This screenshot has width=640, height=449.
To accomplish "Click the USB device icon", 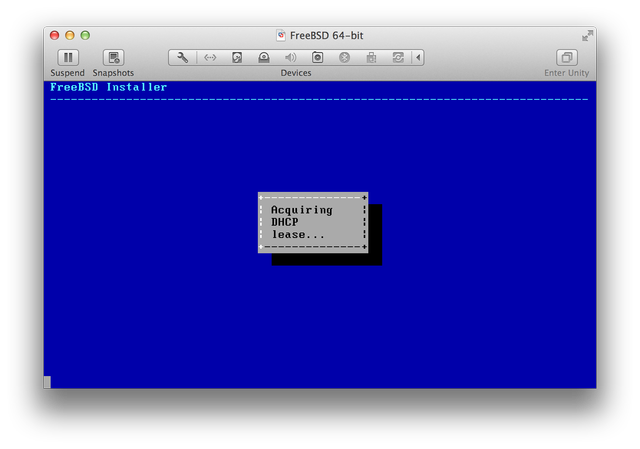I will (x=371, y=58).
